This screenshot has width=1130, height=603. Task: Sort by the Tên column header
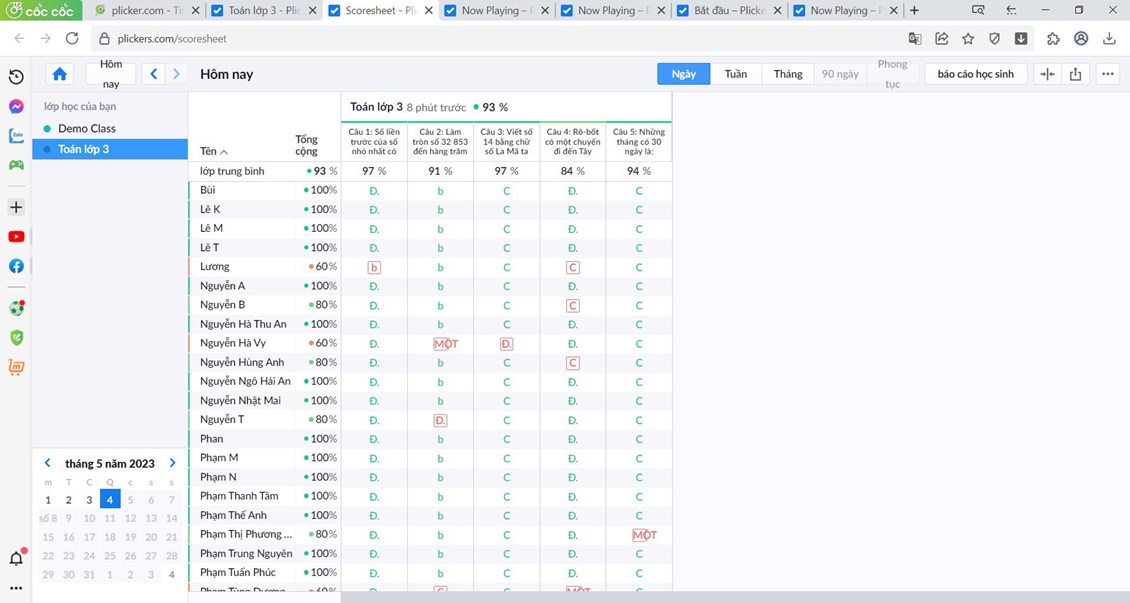213,152
